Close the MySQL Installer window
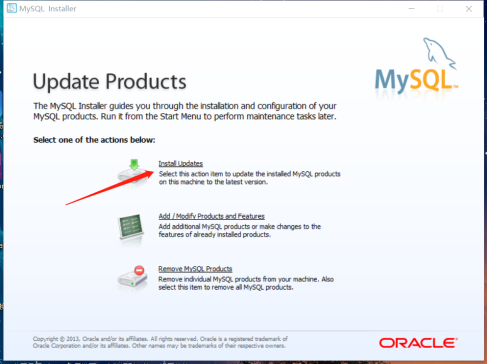This screenshot has height=364, width=487. tap(469, 9)
